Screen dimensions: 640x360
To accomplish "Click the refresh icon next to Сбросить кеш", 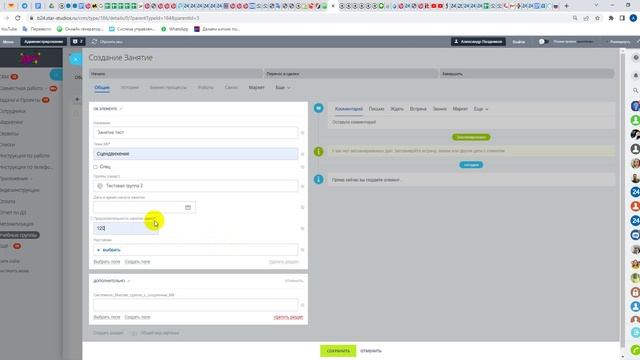I will pos(94,42).
